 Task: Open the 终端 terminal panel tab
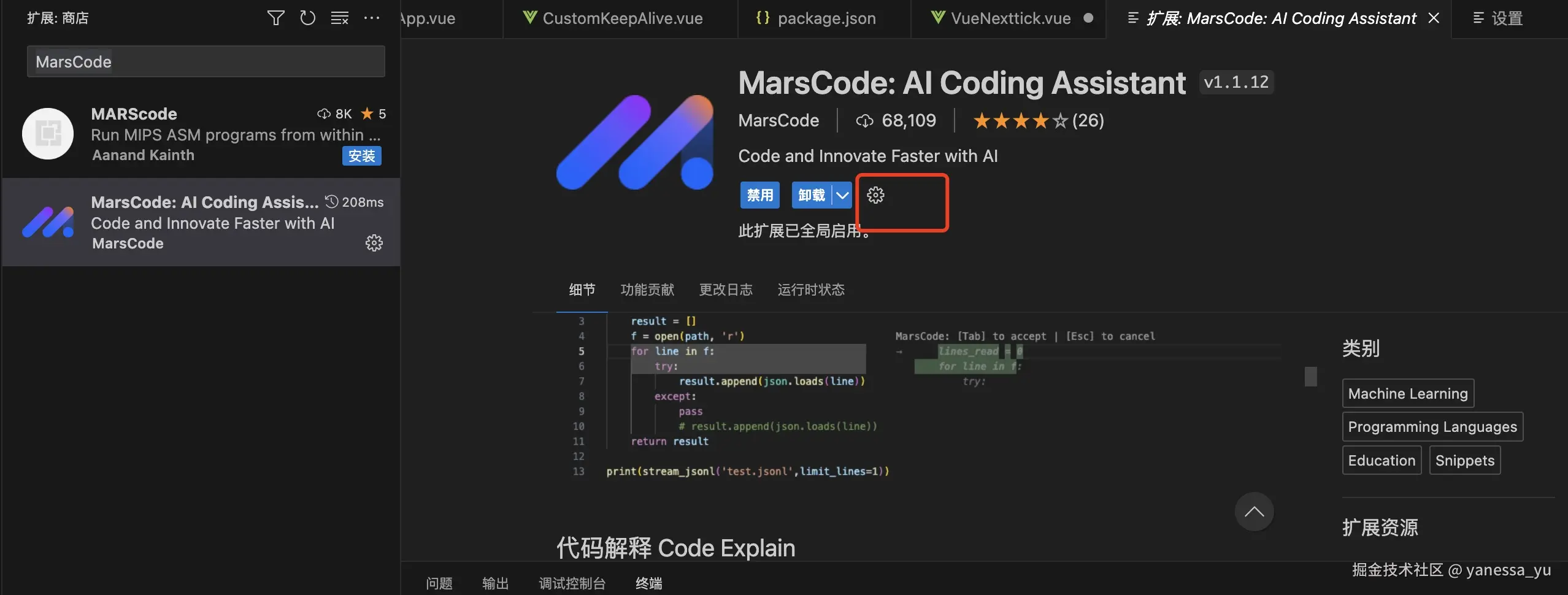click(x=648, y=583)
